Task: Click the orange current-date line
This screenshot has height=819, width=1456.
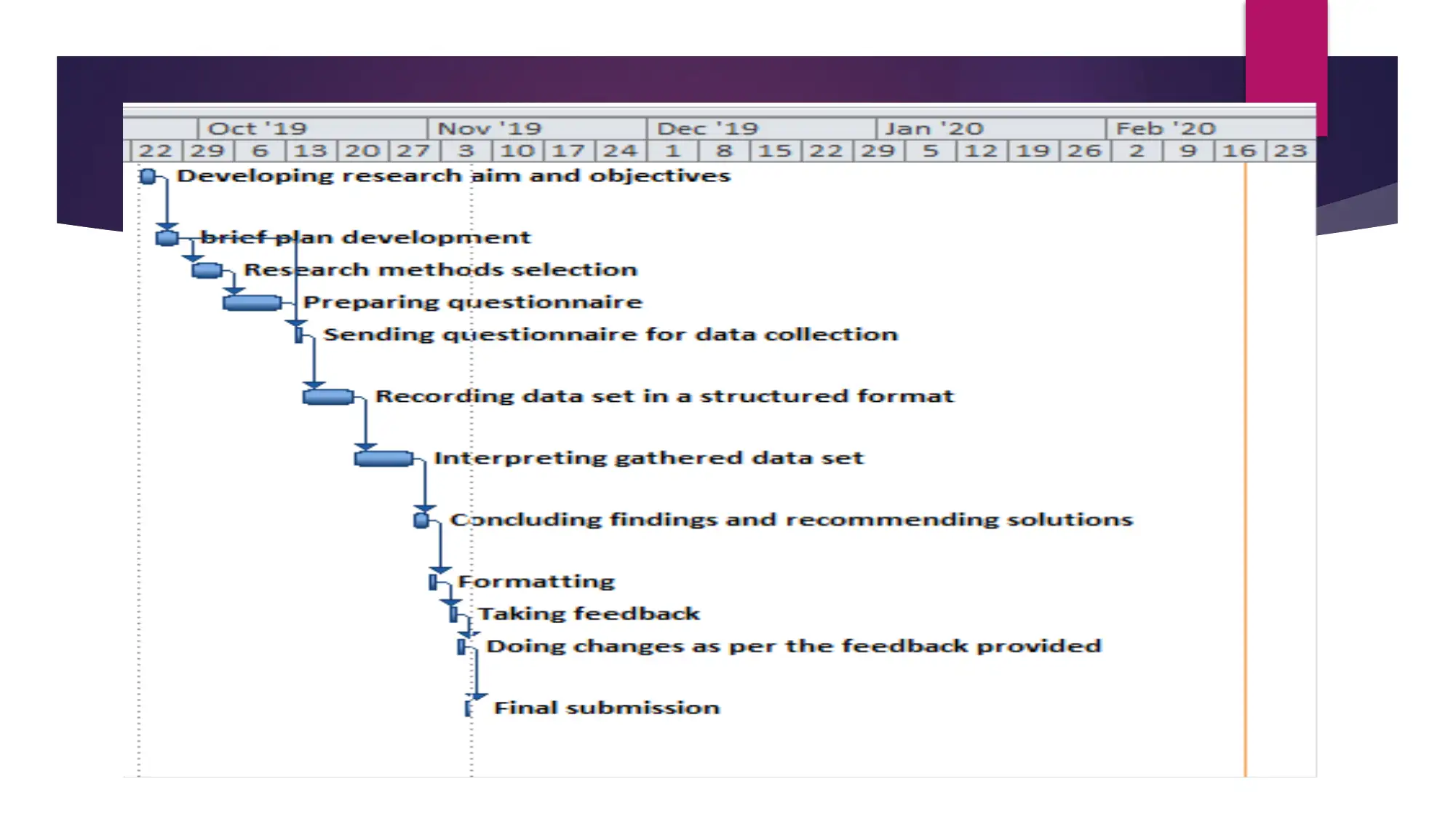Action: coord(1246,470)
